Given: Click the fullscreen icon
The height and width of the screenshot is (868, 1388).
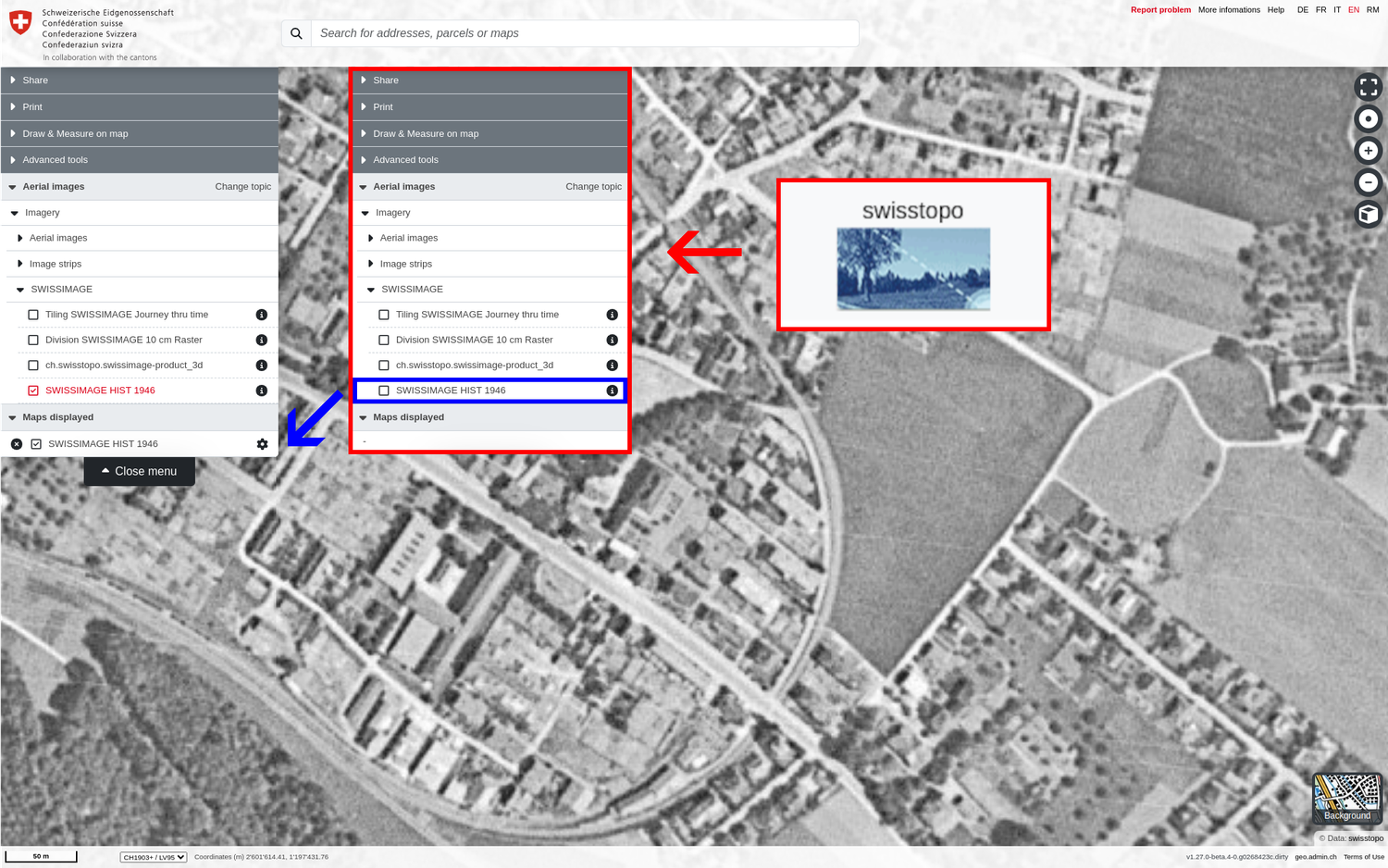Looking at the screenshot, I should pyautogui.click(x=1369, y=86).
